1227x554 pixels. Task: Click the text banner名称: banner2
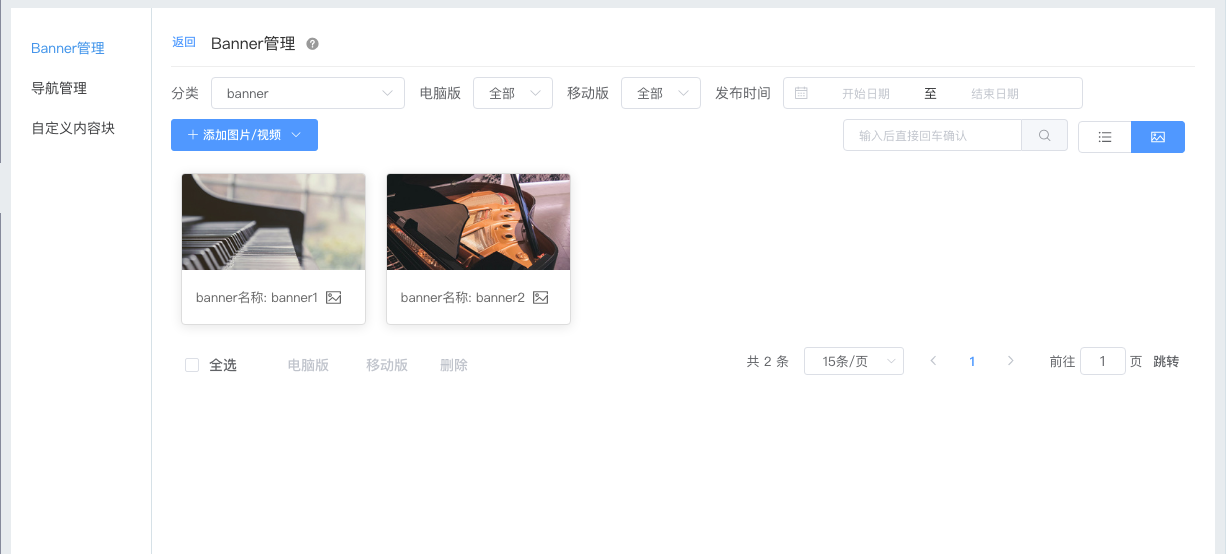[463, 298]
